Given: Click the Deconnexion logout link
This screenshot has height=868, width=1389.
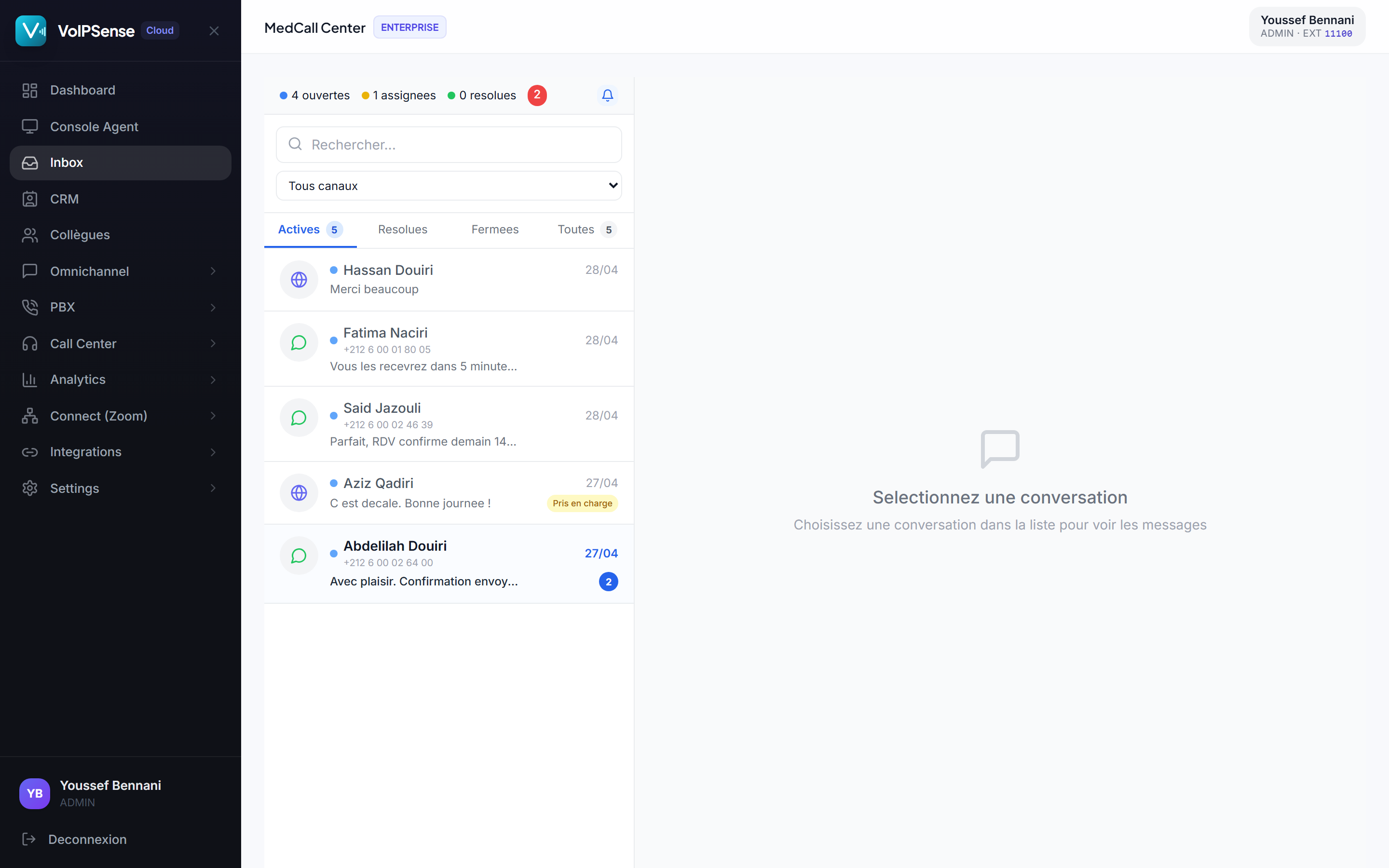Looking at the screenshot, I should point(87,839).
